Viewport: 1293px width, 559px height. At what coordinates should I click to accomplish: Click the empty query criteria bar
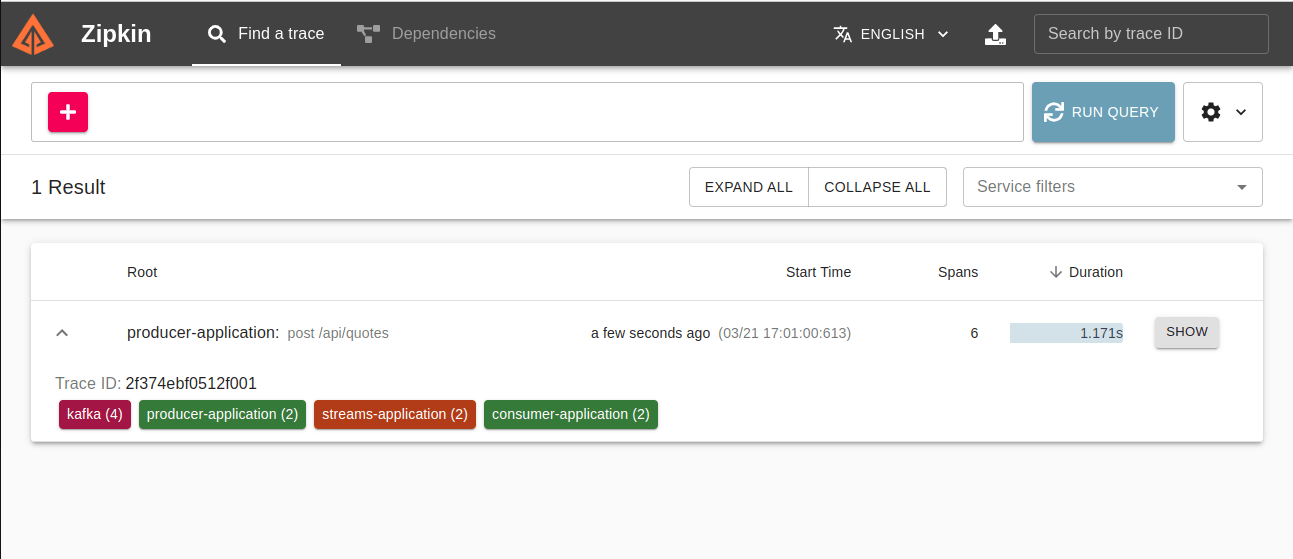[527, 112]
